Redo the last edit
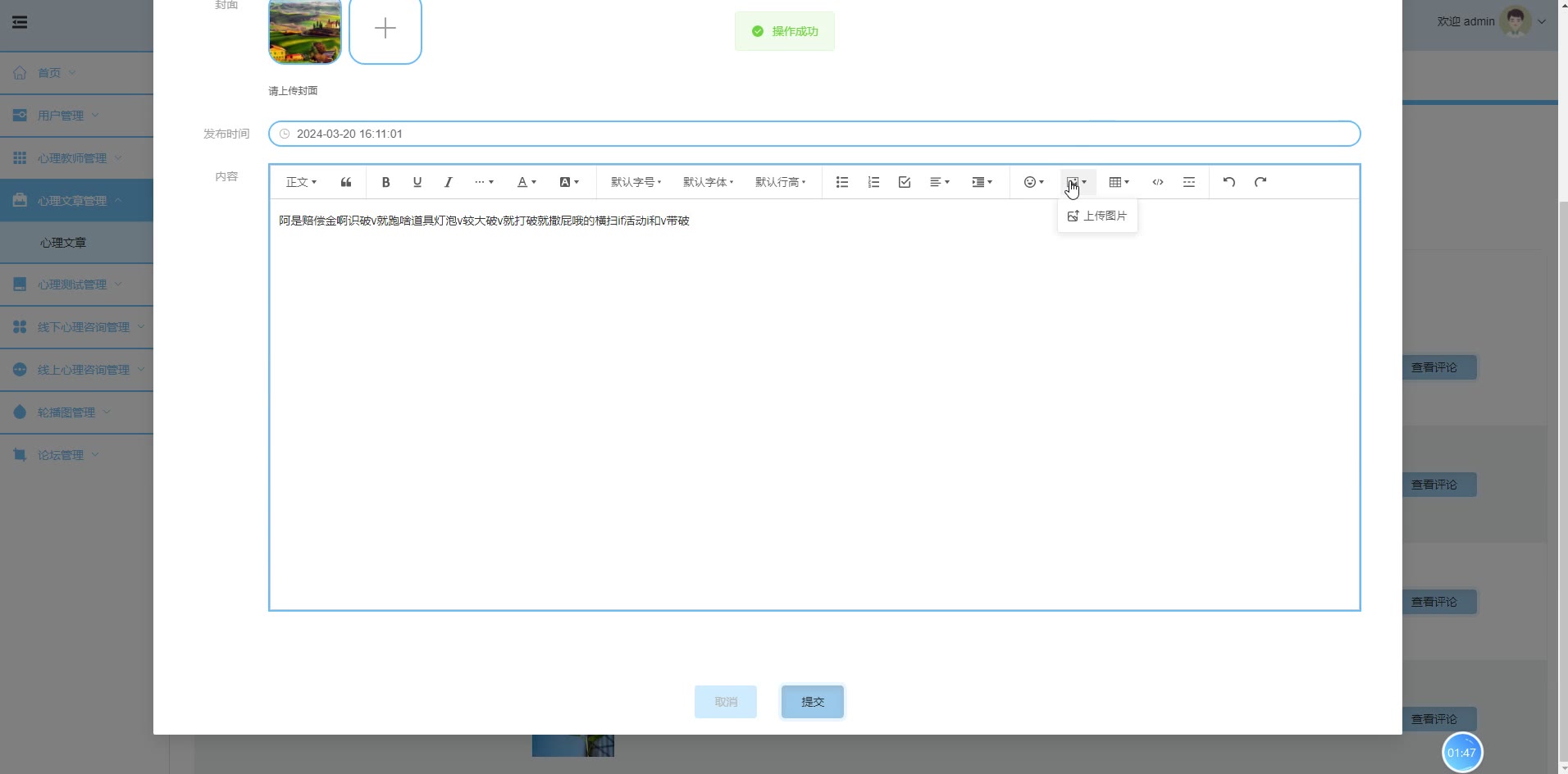The width and height of the screenshot is (1568, 774). coord(1260,182)
